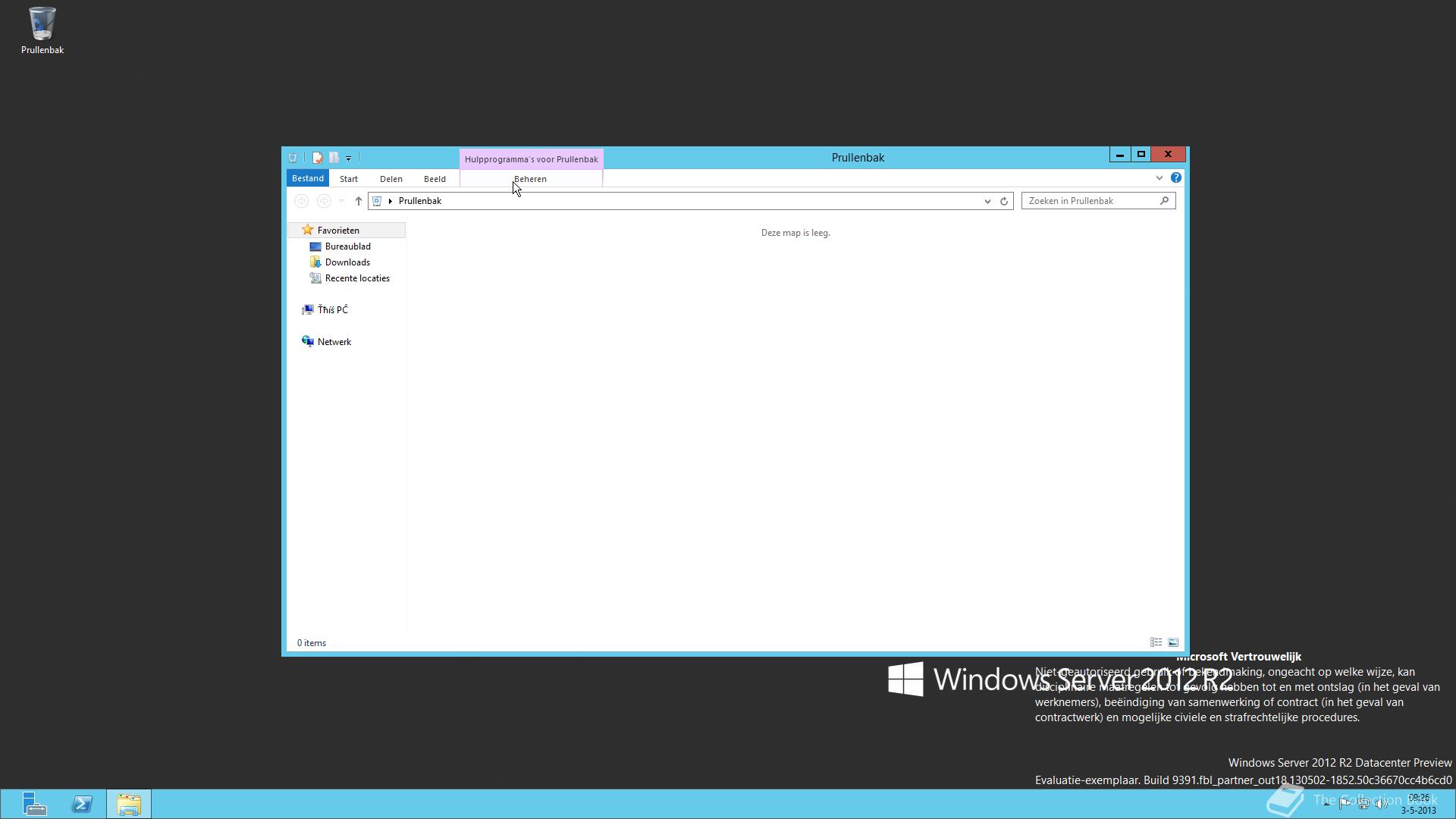1456x819 pixels.
Task: Open the Bestand file menu
Action: click(x=307, y=178)
